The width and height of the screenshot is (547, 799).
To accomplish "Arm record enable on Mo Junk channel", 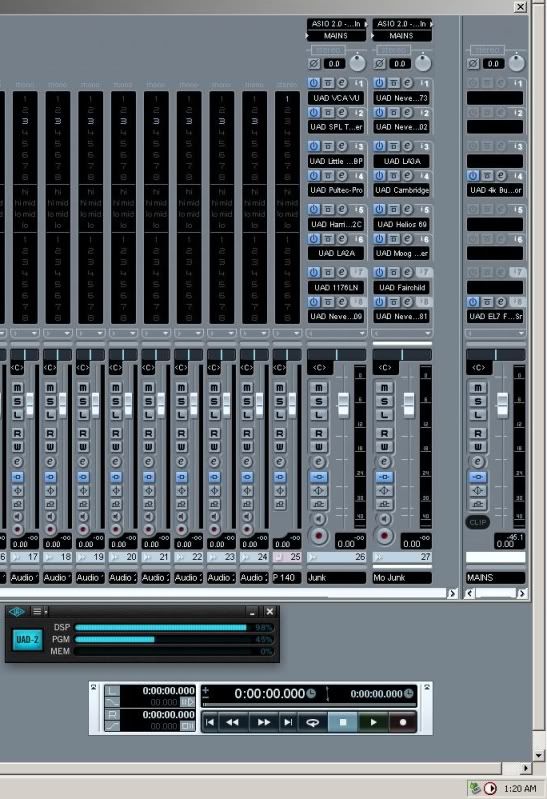I will 384,536.
